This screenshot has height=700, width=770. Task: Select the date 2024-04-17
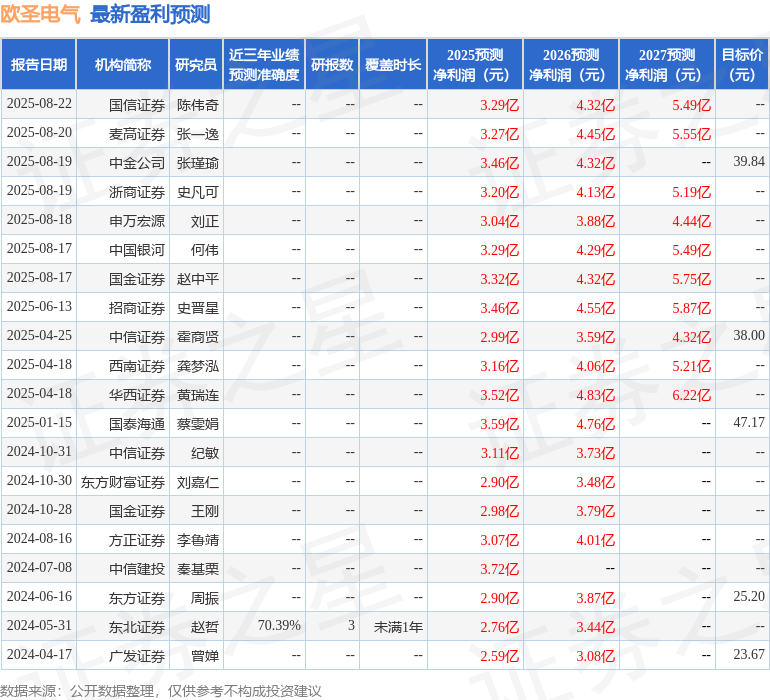39,655
